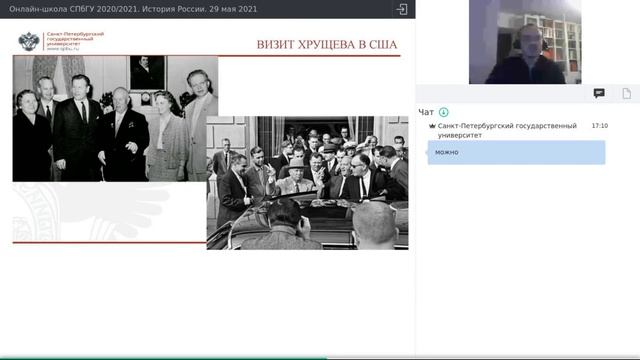This screenshot has height=360, width=640.
Task: Click the chat sender name 'Санкт-Петербургский государственный университет'
Action: click(x=507, y=130)
